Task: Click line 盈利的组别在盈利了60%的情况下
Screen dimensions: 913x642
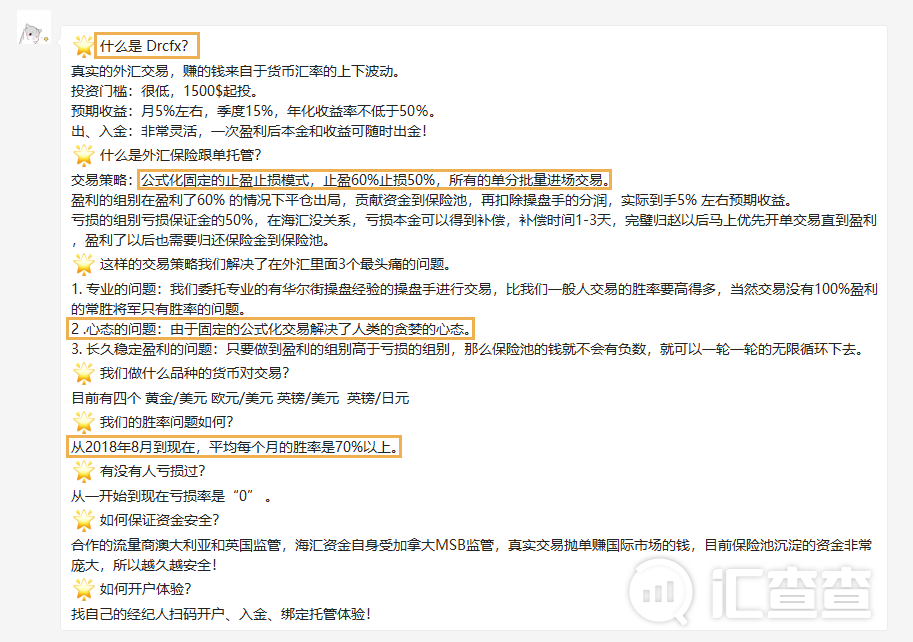Action: tap(432, 200)
